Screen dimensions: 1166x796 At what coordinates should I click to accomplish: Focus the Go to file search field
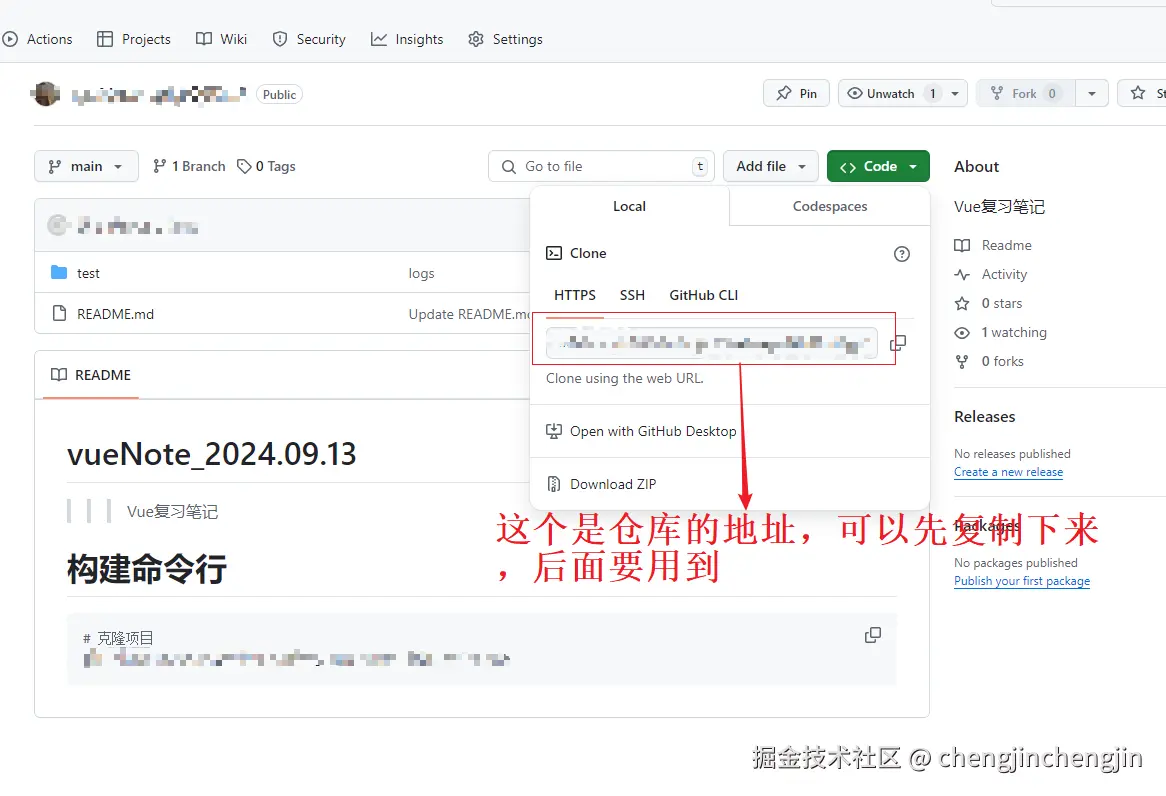point(601,166)
